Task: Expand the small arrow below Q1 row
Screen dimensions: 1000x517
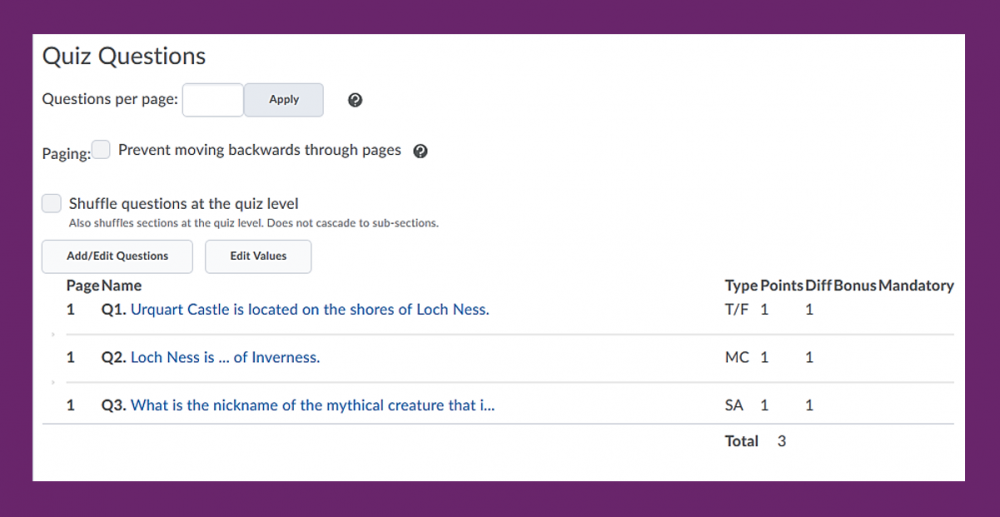Action: (x=53, y=334)
